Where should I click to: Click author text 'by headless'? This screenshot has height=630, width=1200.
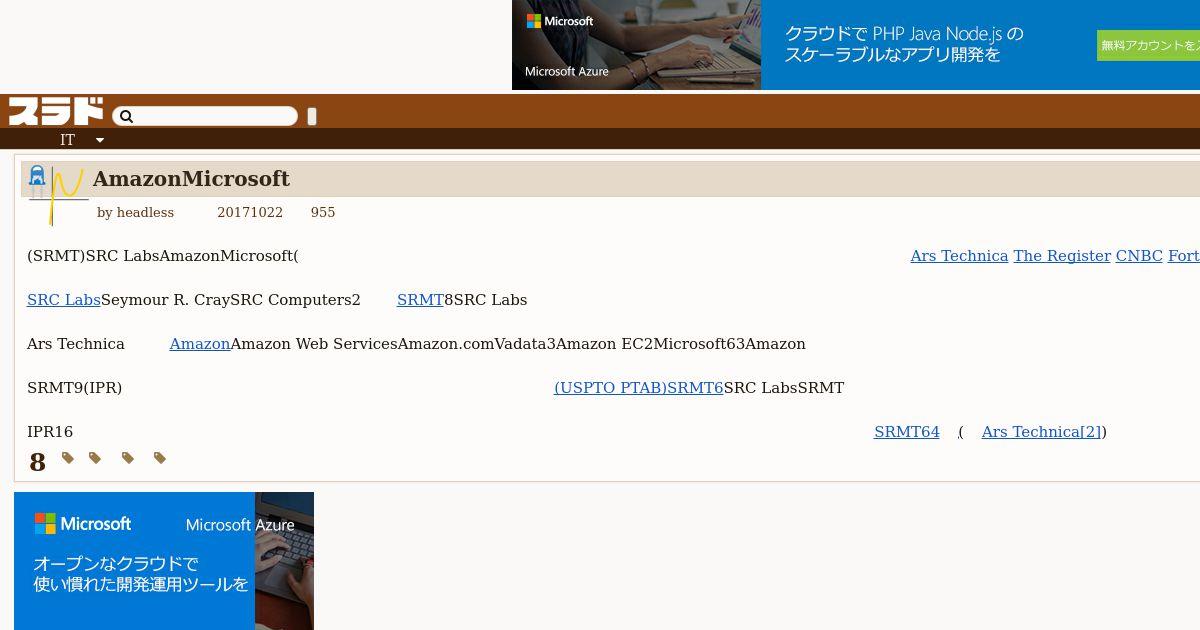pyautogui.click(x=135, y=213)
